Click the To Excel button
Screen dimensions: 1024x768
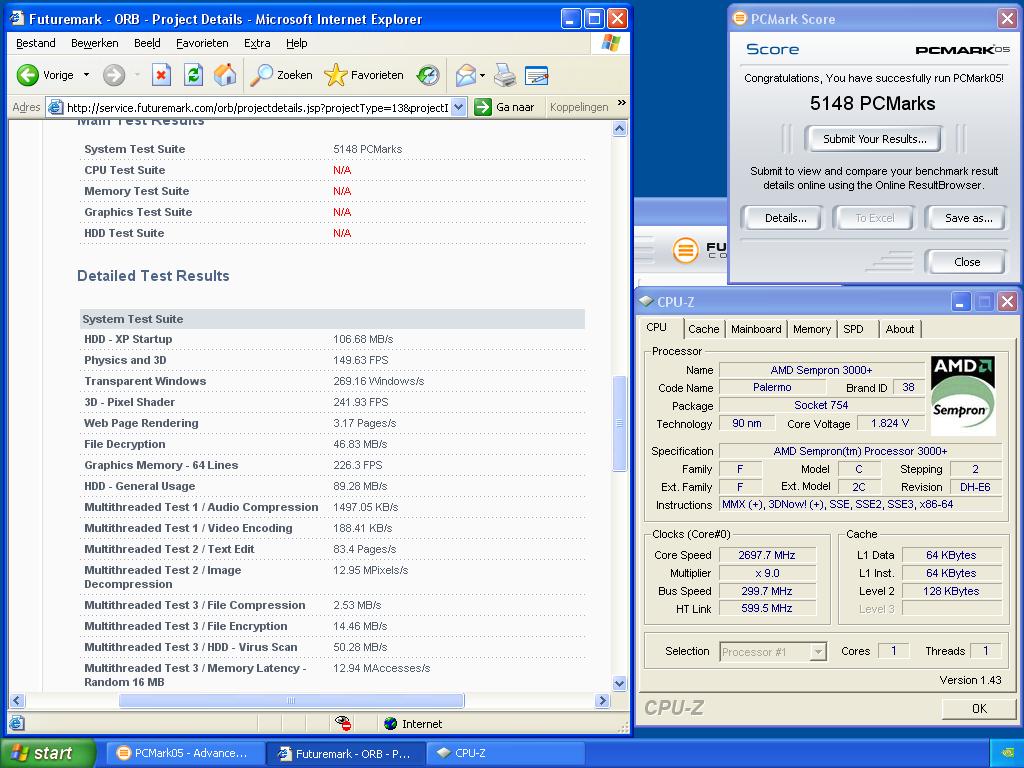point(874,218)
